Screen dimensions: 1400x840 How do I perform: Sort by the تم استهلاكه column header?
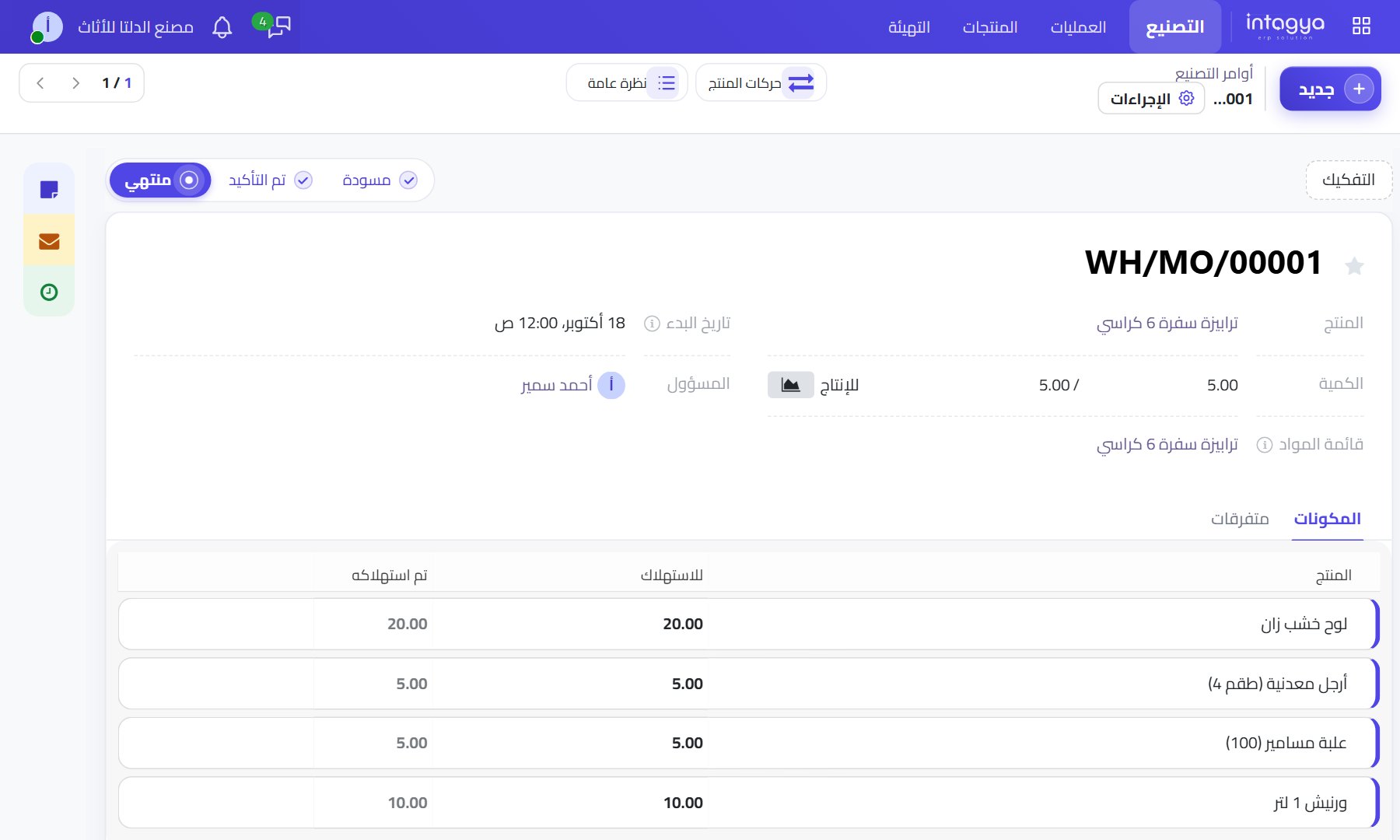(x=389, y=575)
